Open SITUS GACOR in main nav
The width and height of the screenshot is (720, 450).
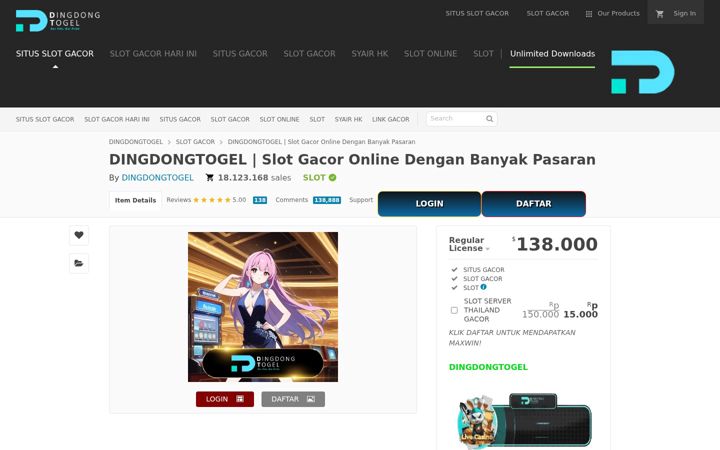coord(240,54)
